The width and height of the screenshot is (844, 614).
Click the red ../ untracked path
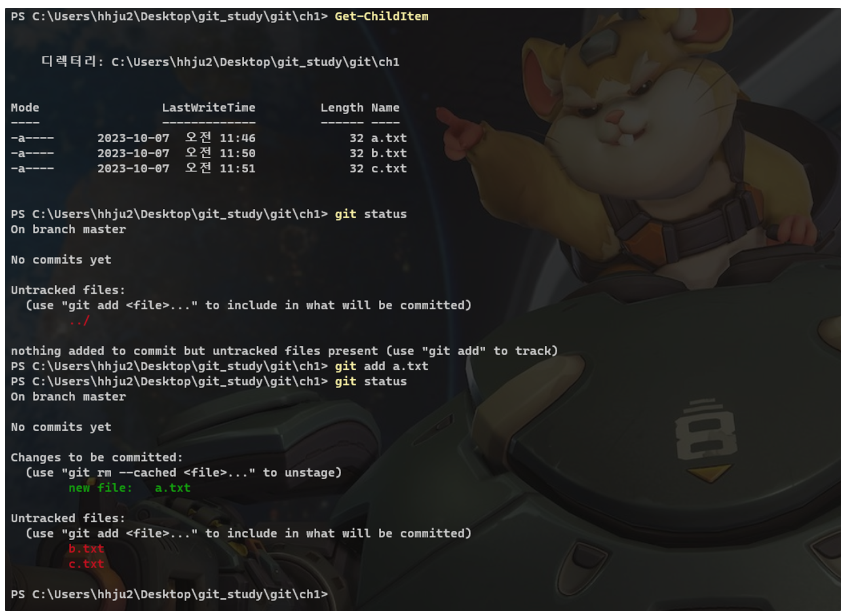click(x=79, y=321)
